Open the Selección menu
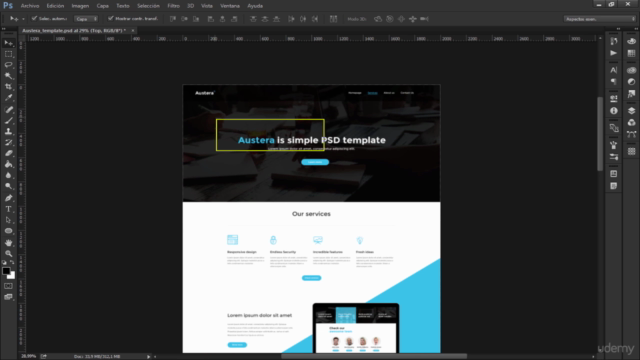The image size is (640, 360). [x=148, y=6]
